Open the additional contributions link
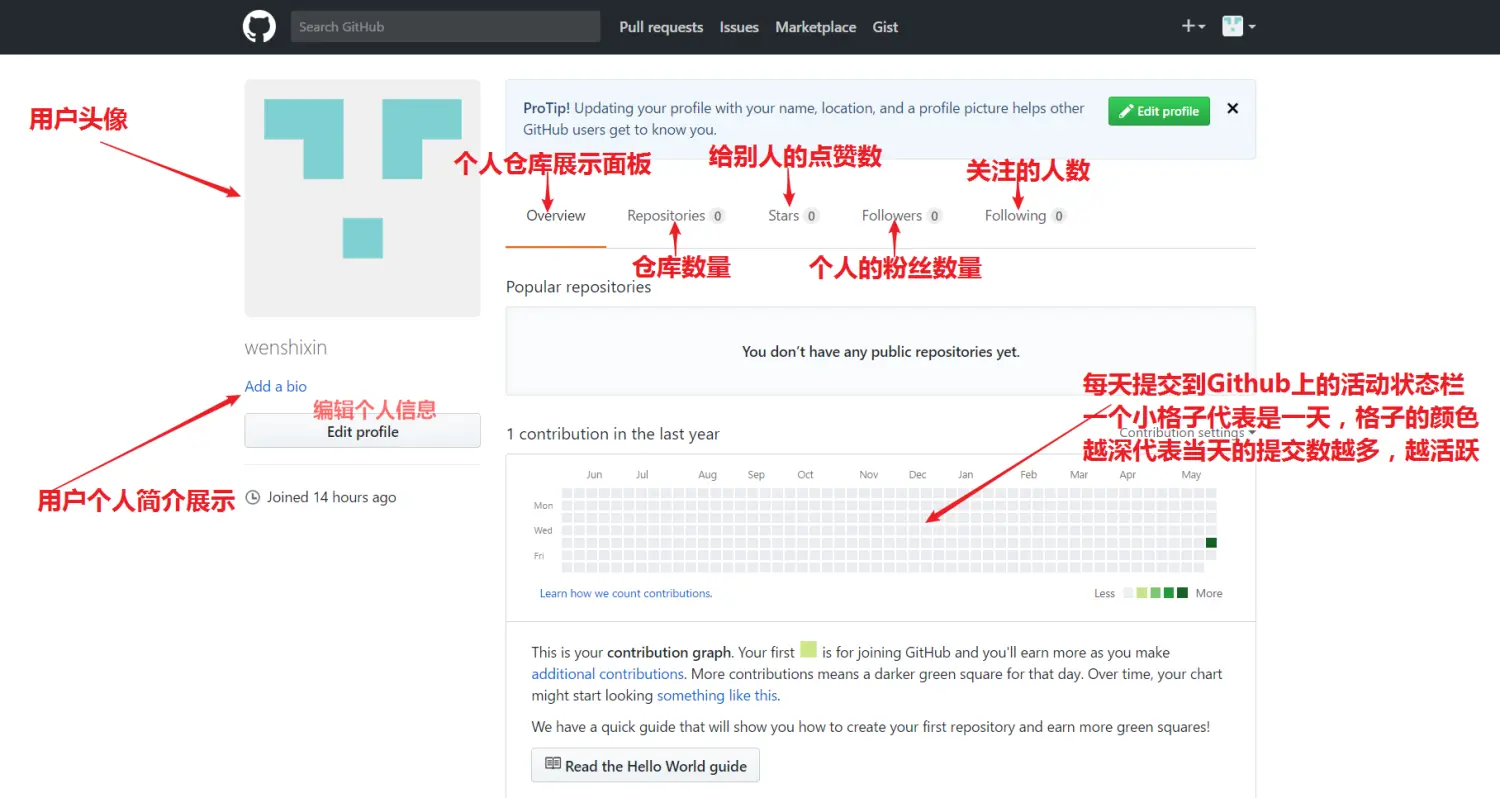1500x798 pixels. tap(608, 674)
